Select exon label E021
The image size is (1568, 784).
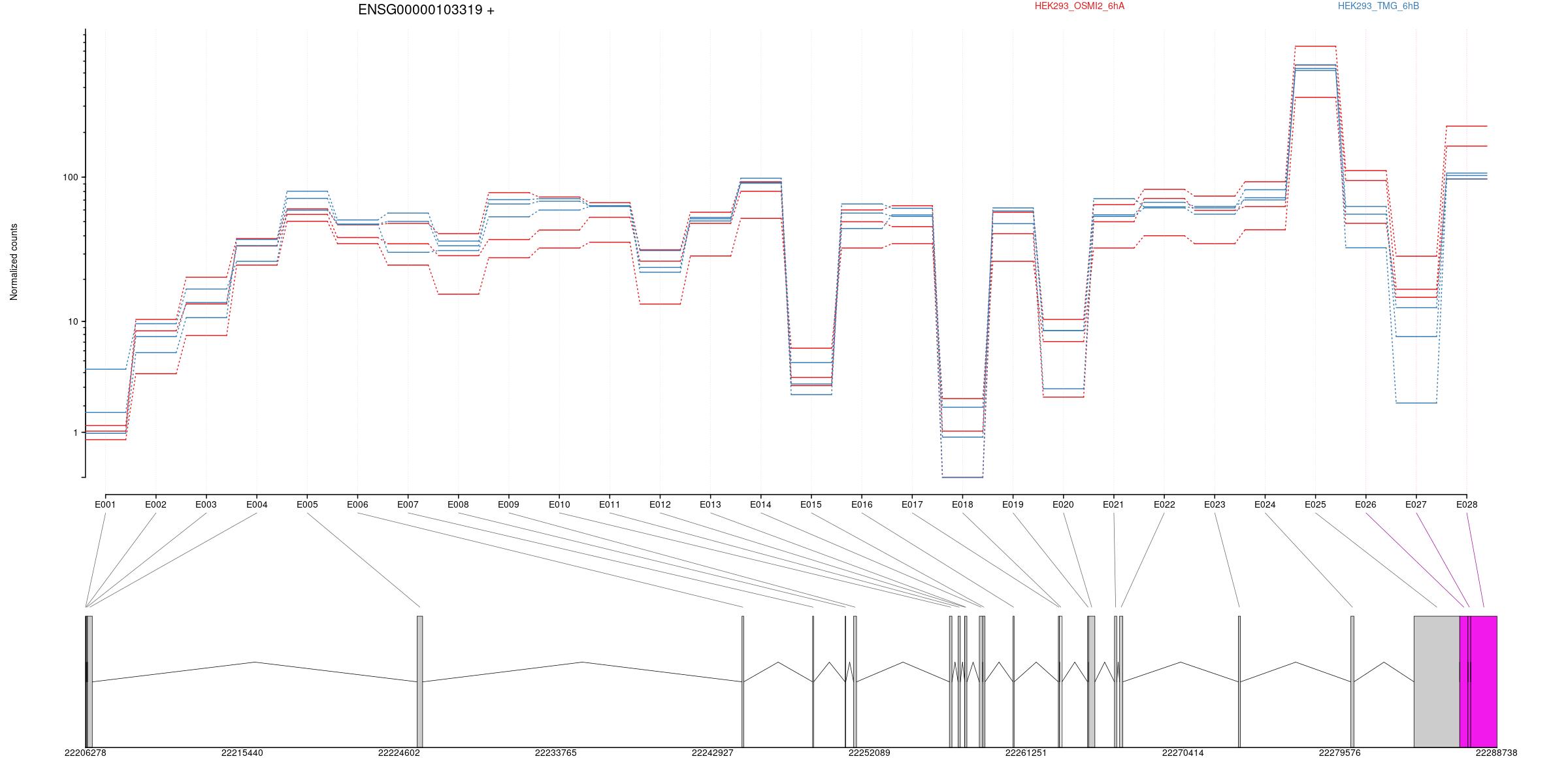[1113, 504]
